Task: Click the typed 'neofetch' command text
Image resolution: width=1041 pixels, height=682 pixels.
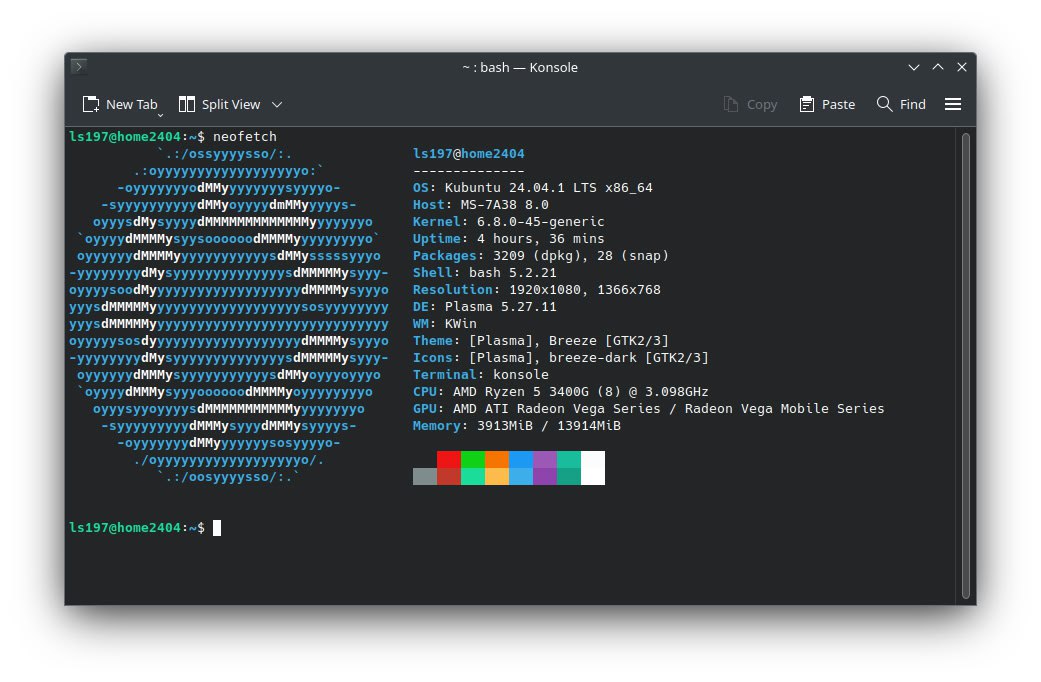Action: click(x=244, y=136)
